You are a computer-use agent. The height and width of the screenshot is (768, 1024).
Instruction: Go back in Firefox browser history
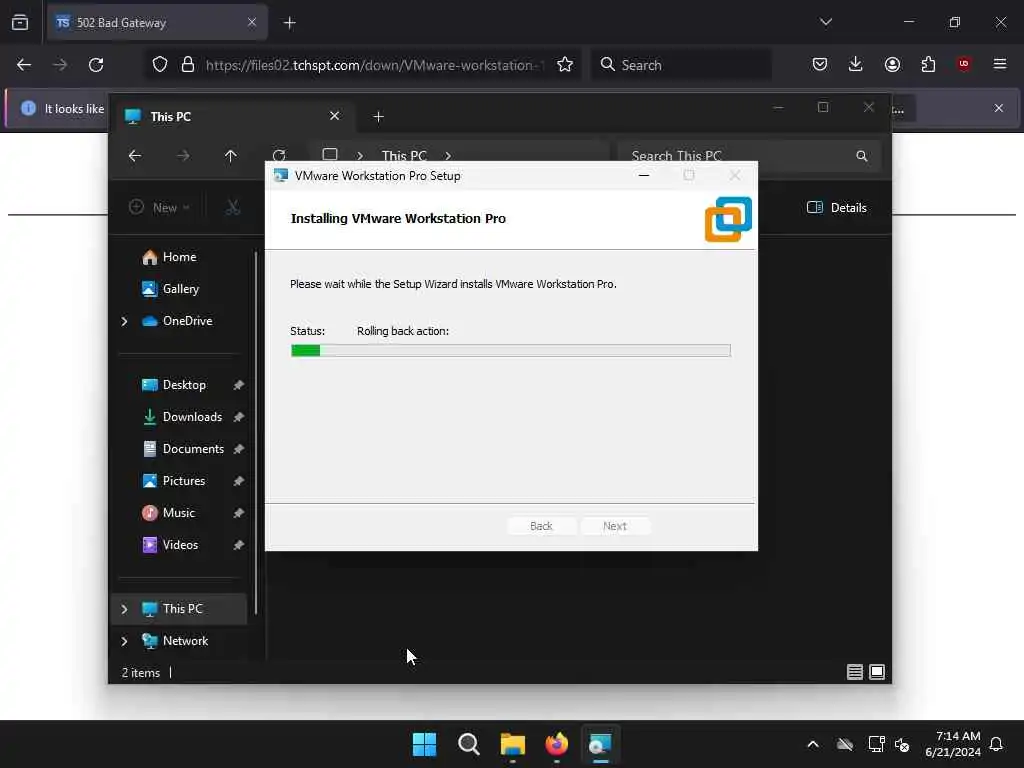click(x=24, y=65)
